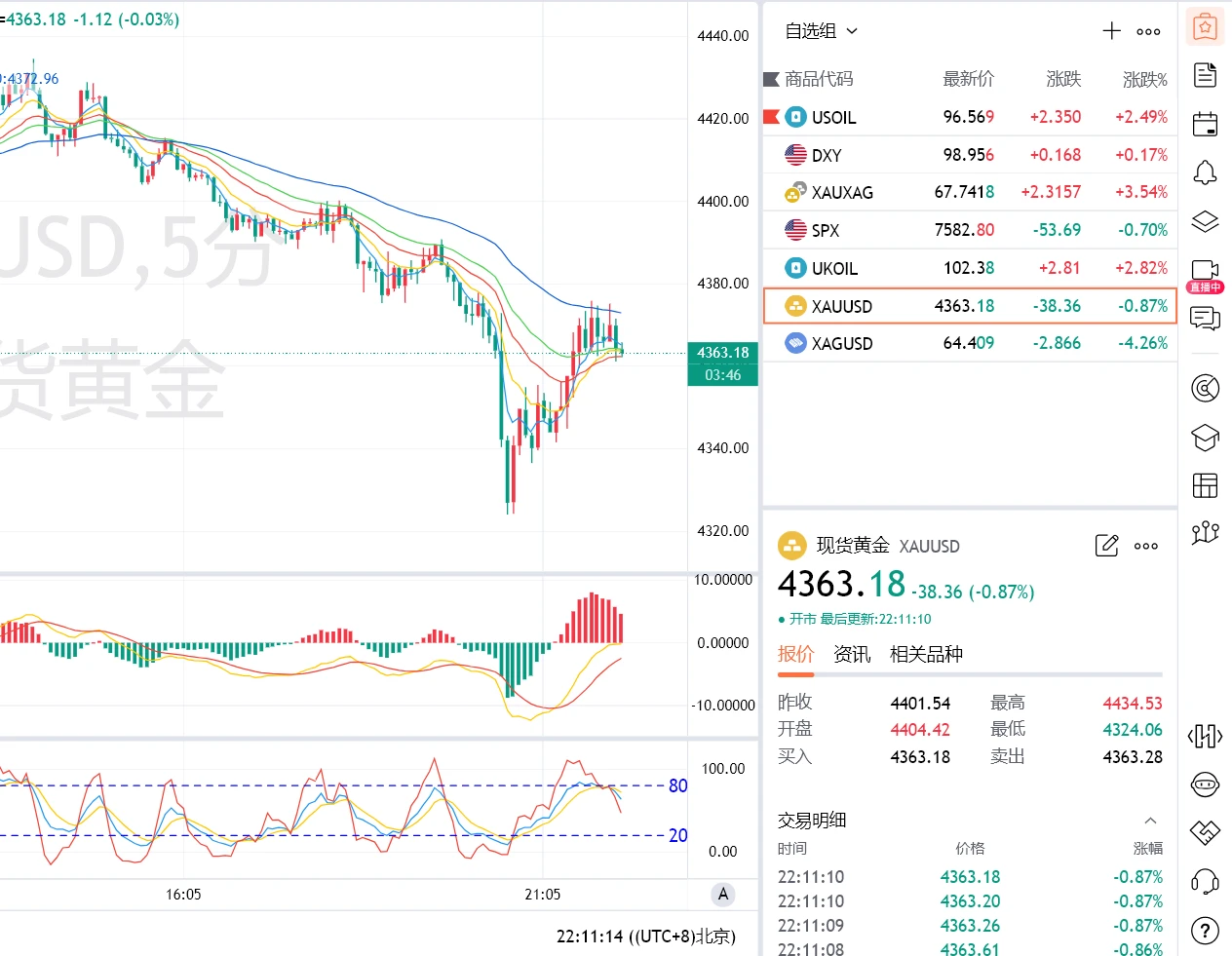1232x956 pixels.
Task: Open the news document icon in sidebar
Action: (x=1206, y=75)
